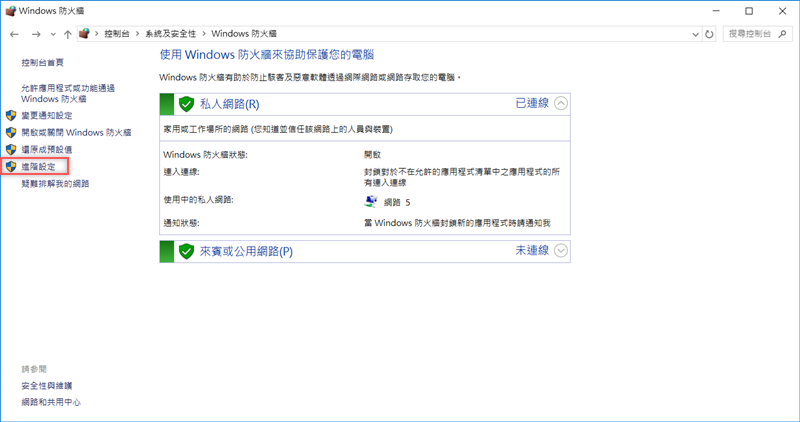
Task: Open 開啟或關閉 Windows 防火牆 link
Action: pyautogui.click(x=76, y=132)
